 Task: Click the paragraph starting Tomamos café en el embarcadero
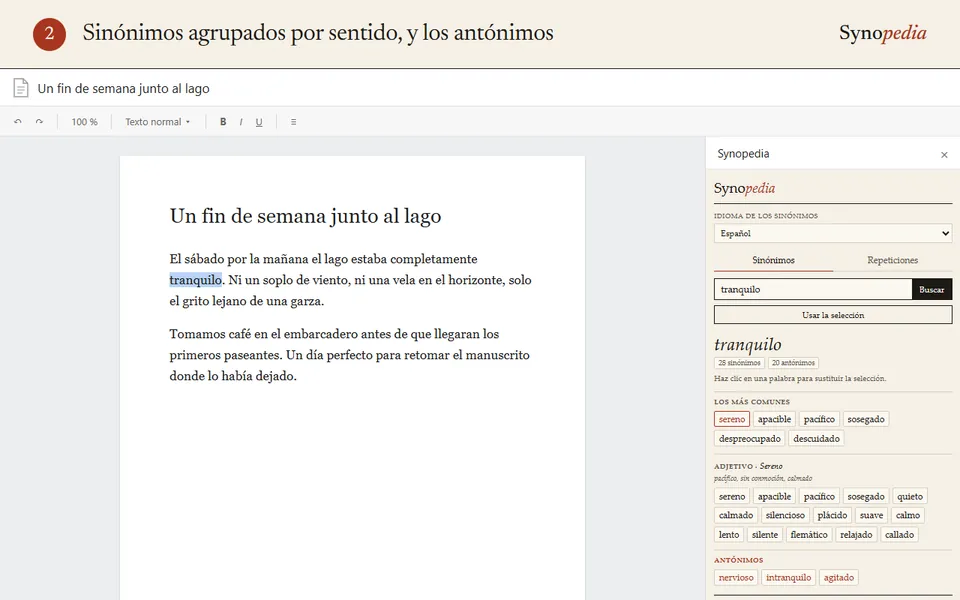click(350, 355)
